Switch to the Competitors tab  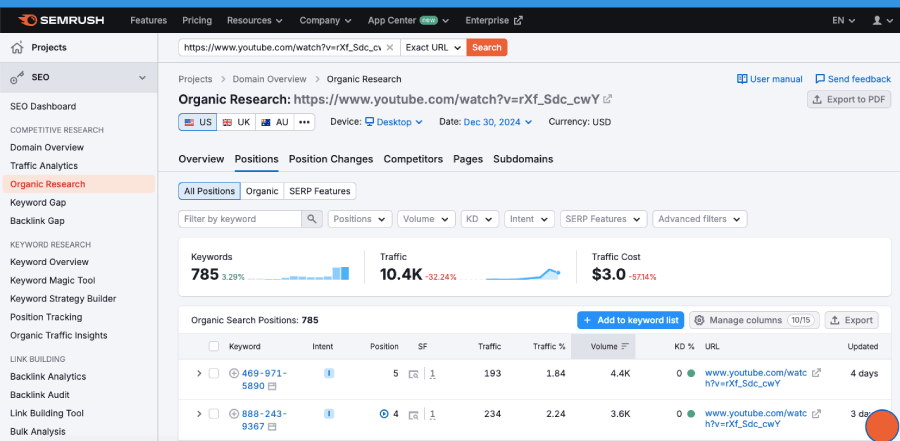coord(413,159)
